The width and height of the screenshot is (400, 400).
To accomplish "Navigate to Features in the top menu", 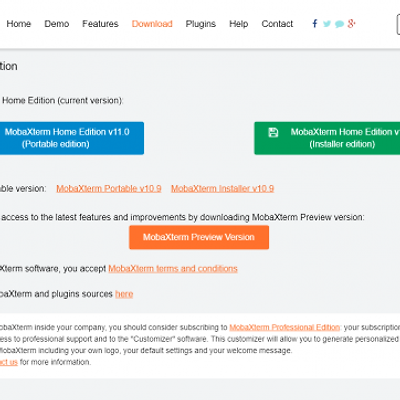I will (x=100, y=24).
